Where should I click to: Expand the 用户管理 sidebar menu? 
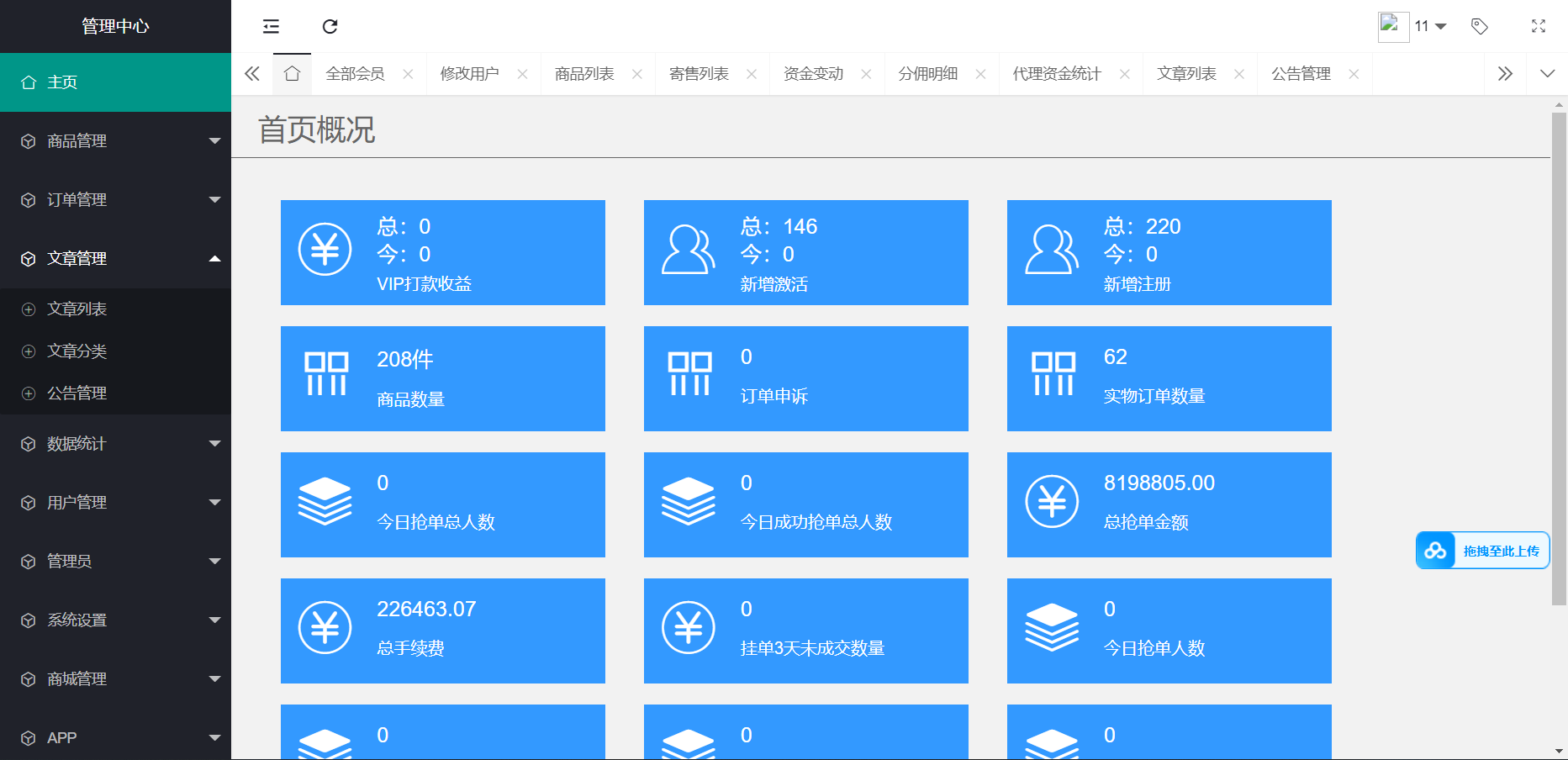click(x=115, y=503)
